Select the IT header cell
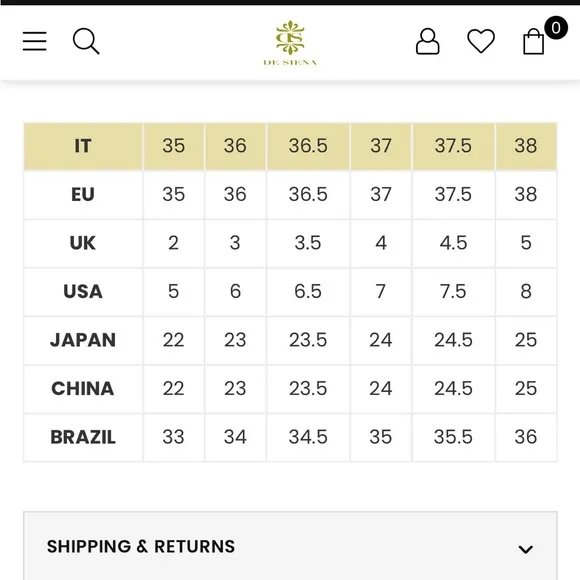Screen dimensions: 580x580 (x=83, y=146)
